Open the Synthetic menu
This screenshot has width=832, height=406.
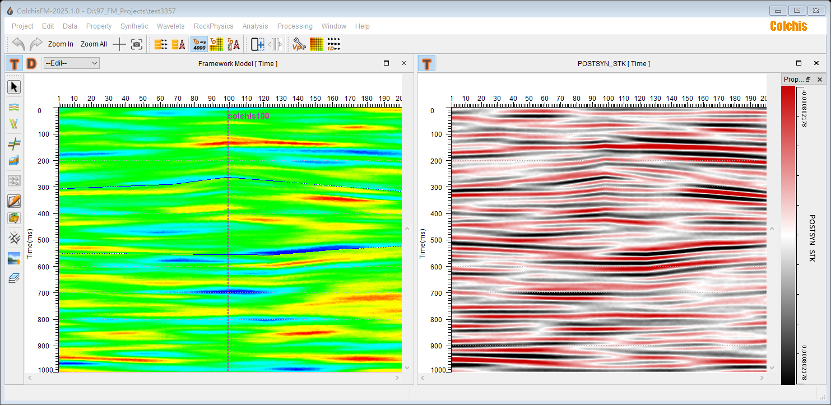click(x=134, y=26)
